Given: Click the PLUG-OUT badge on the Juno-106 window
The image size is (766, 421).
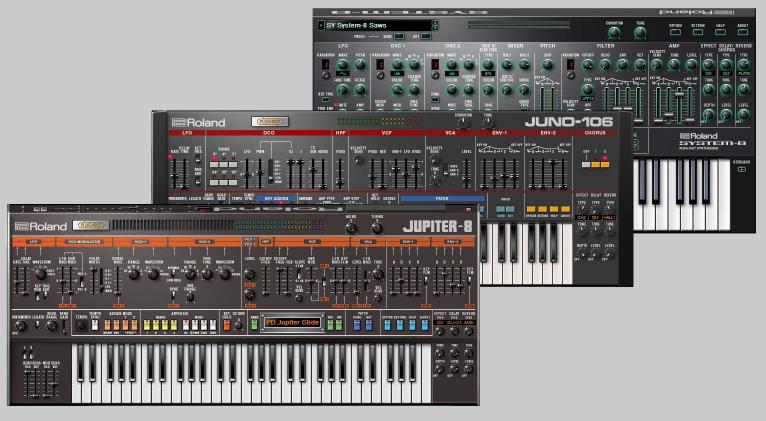Looking at the screenshot, I should 270,122.
